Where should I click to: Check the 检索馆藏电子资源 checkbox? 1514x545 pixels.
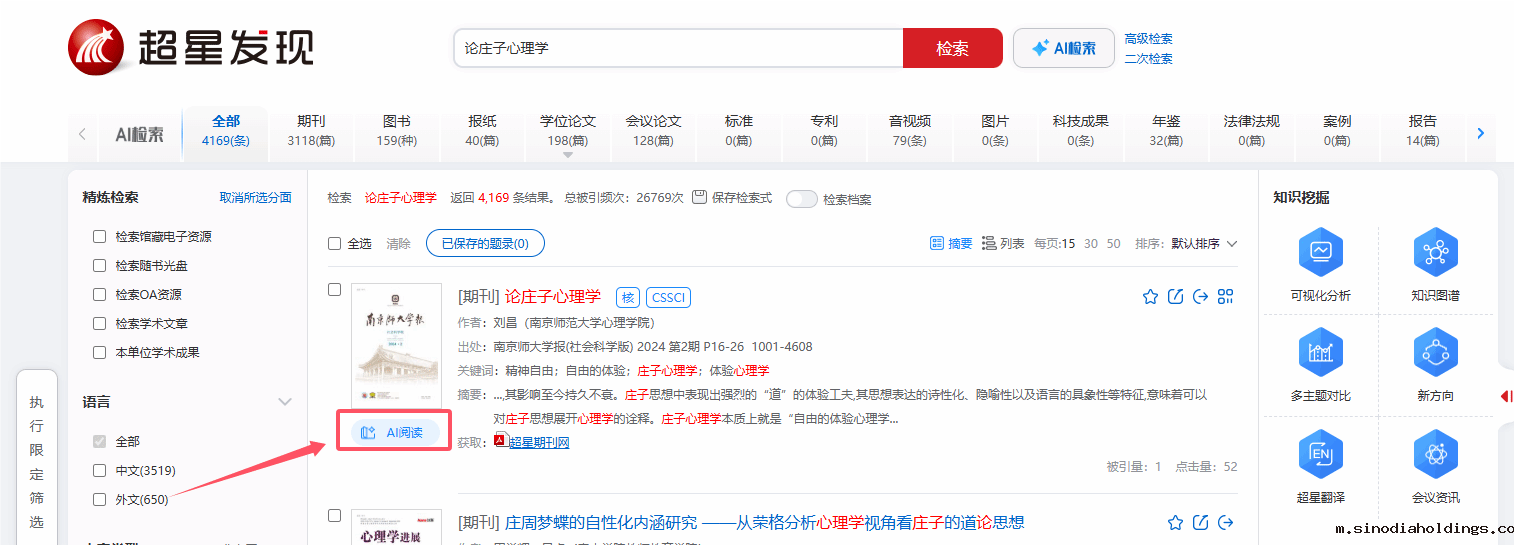pos(99,237)
